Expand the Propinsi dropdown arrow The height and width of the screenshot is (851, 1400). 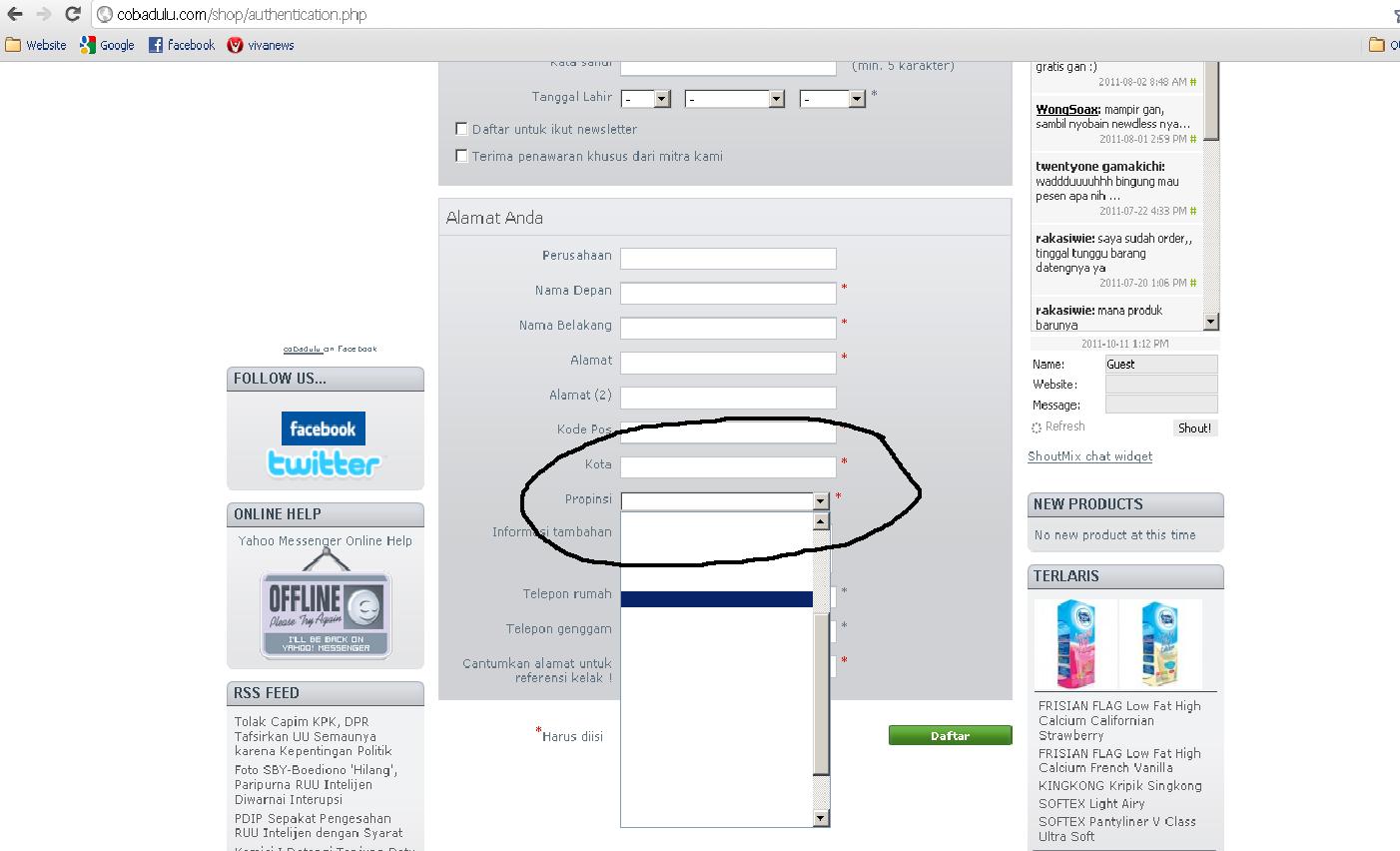pos(821,501)
